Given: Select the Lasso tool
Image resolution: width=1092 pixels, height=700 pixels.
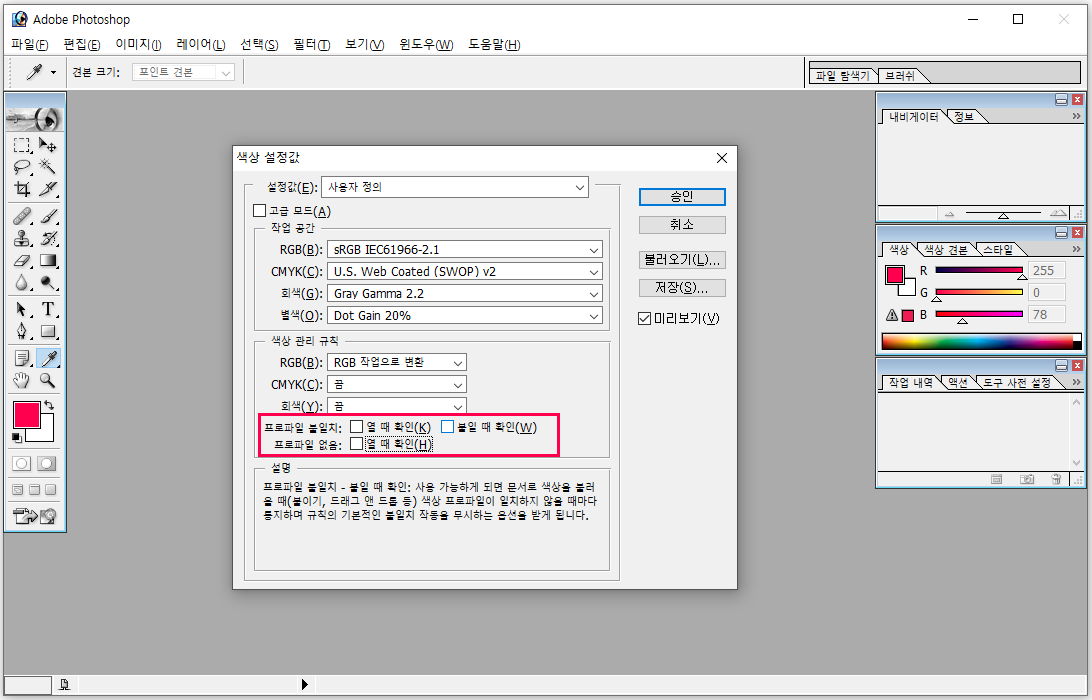Looking at the screenshot, I should pyautogui.click(x=22, y=166).
